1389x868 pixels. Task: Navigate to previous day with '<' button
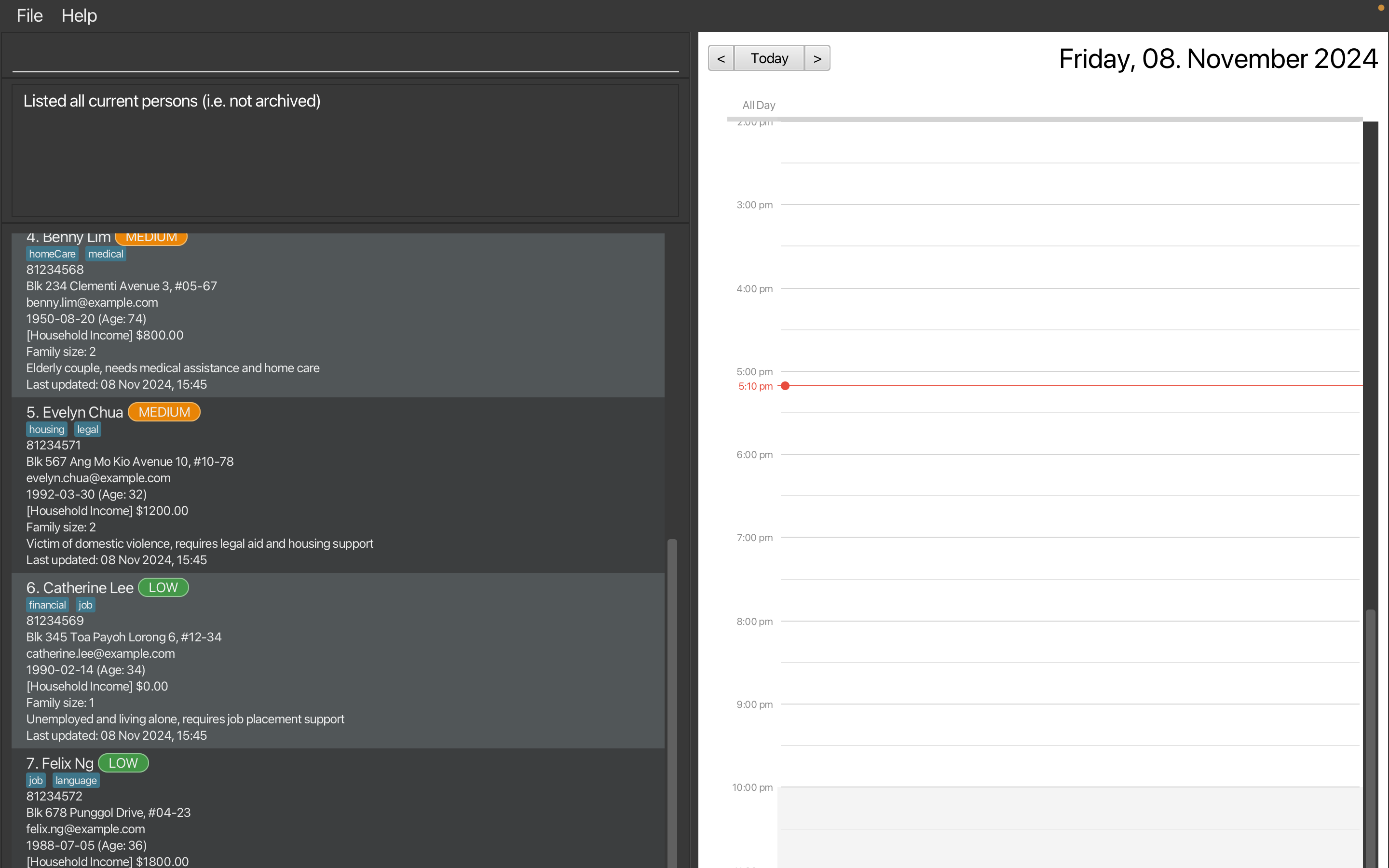pyautogui.click(x=721, y=57)
